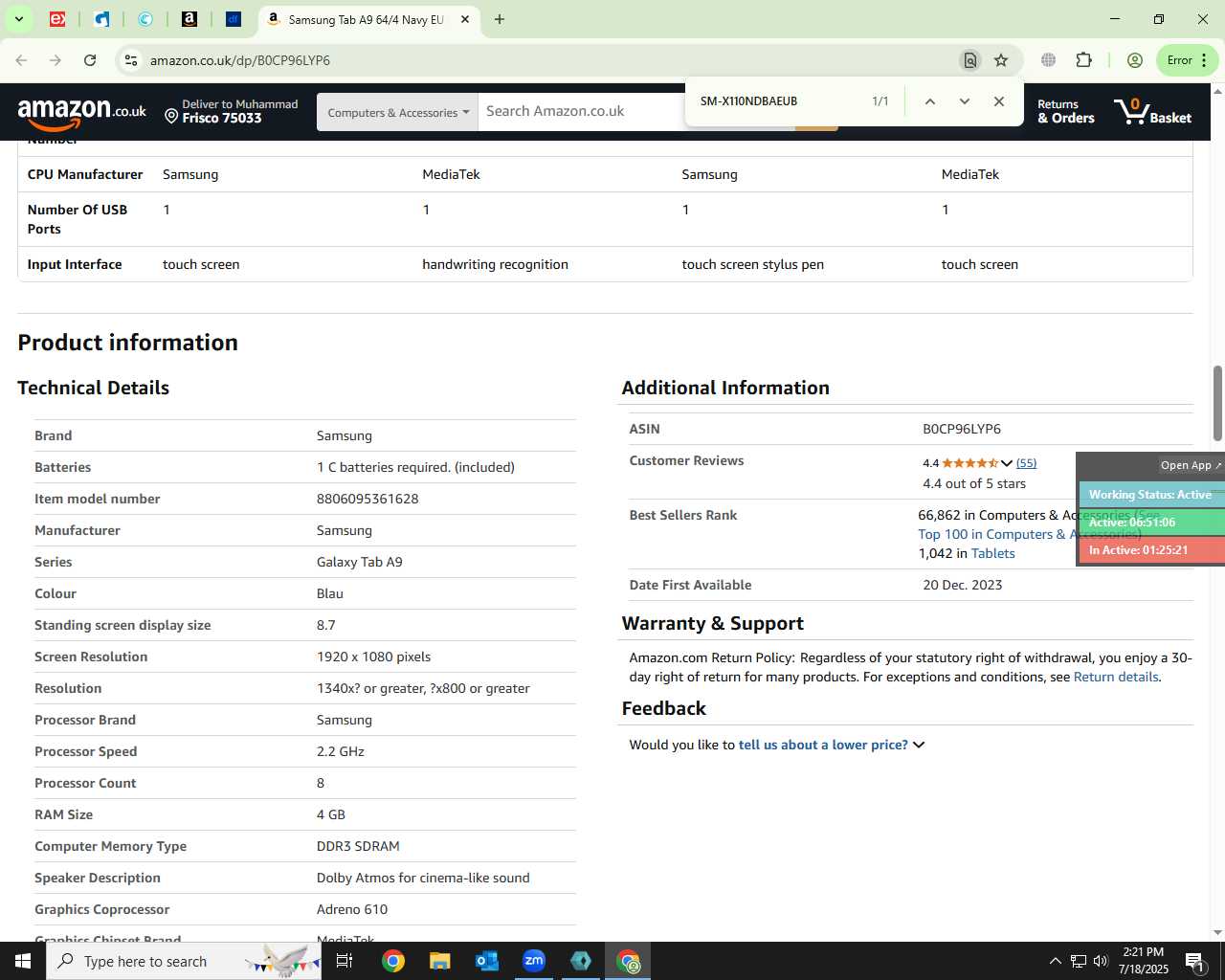The height and width of the screenshot is (980, 1225).
Task: Show hidden system tray icons
Action: pyautogui.click(x=1055, y=961)
